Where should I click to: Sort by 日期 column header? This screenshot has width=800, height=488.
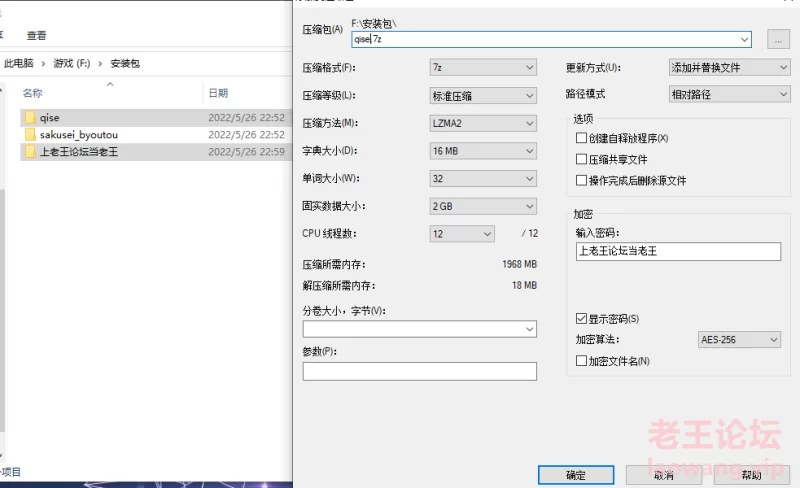(x=218, y=93)
